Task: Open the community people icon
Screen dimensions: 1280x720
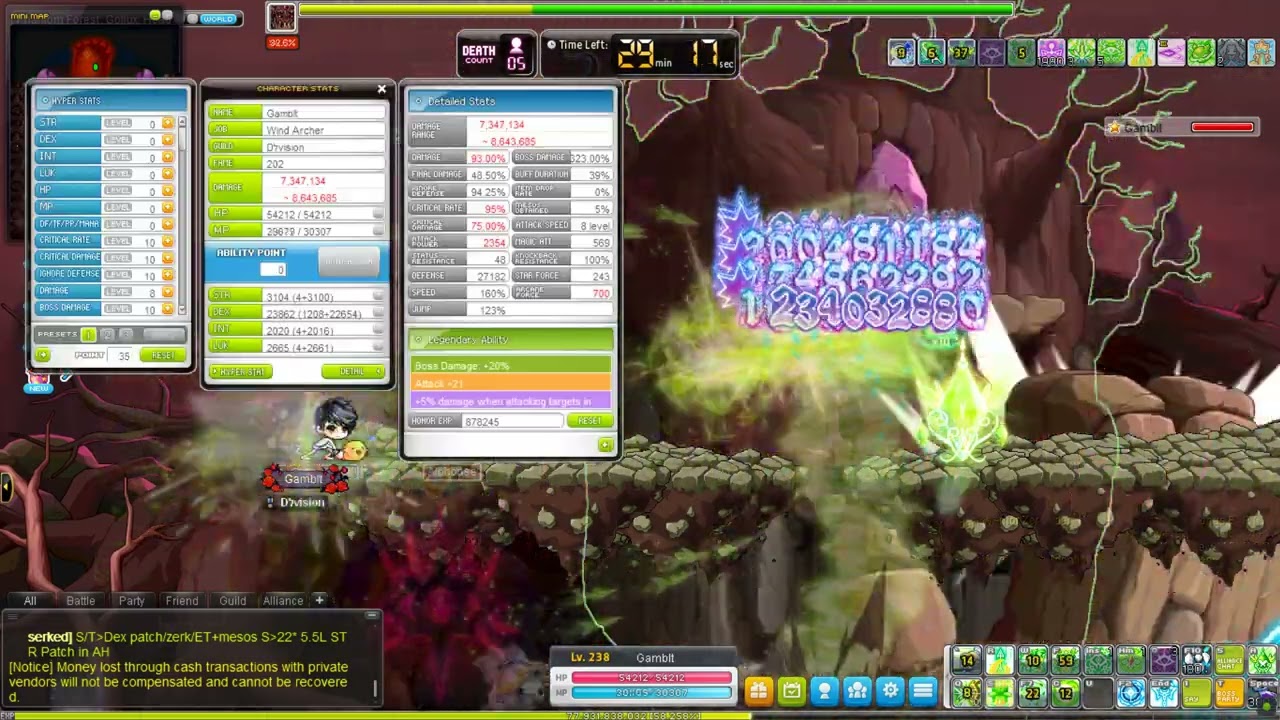Action: pyautogui.click(x=857, y=690)
